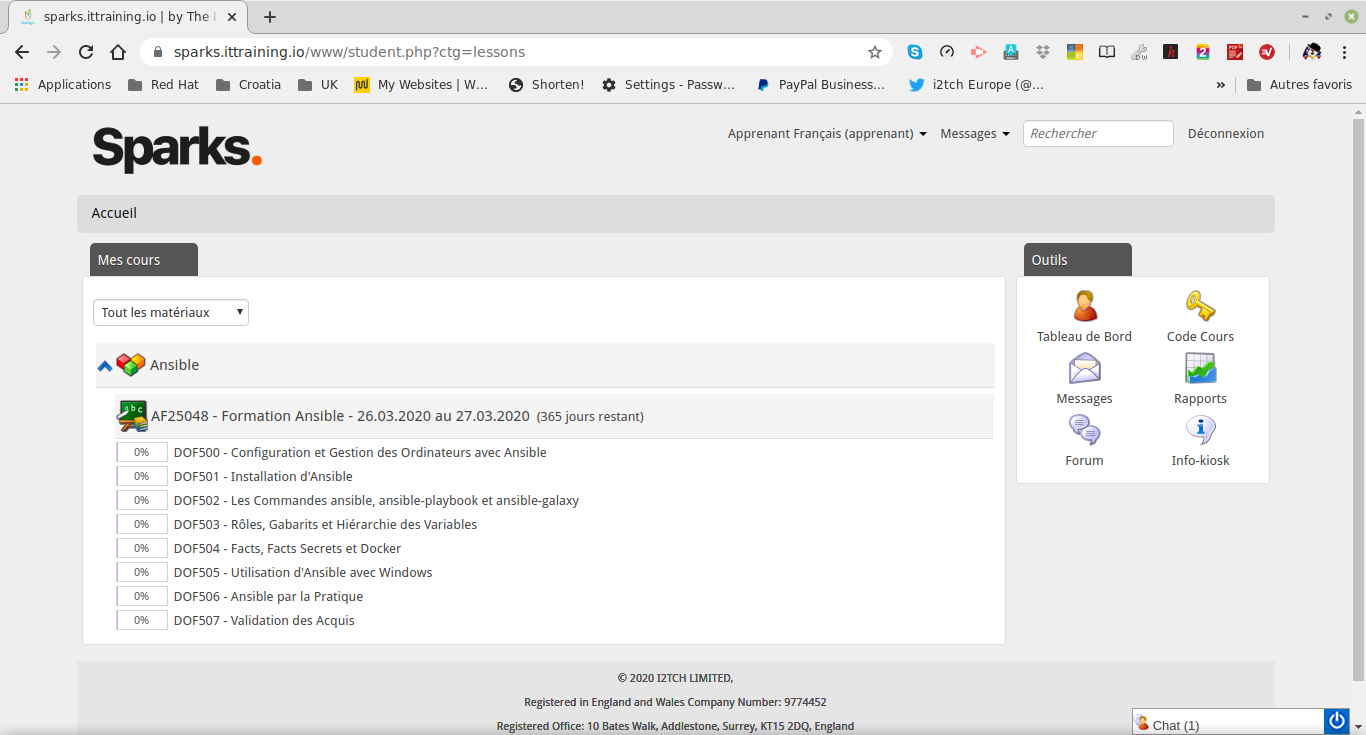Open the My Websites bookmark
Image resolution: width=1366 pixels, height=735 pixels.
coord(421,85)
